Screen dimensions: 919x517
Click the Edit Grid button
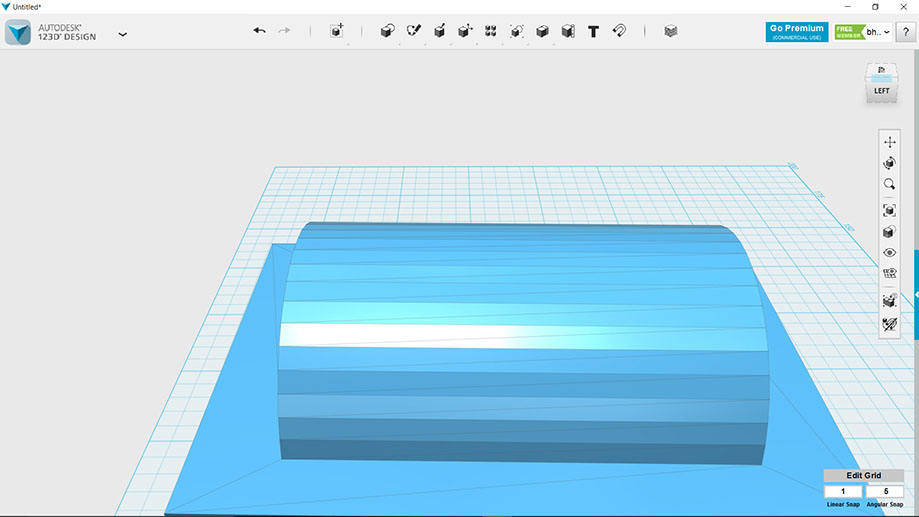[863, 475]
